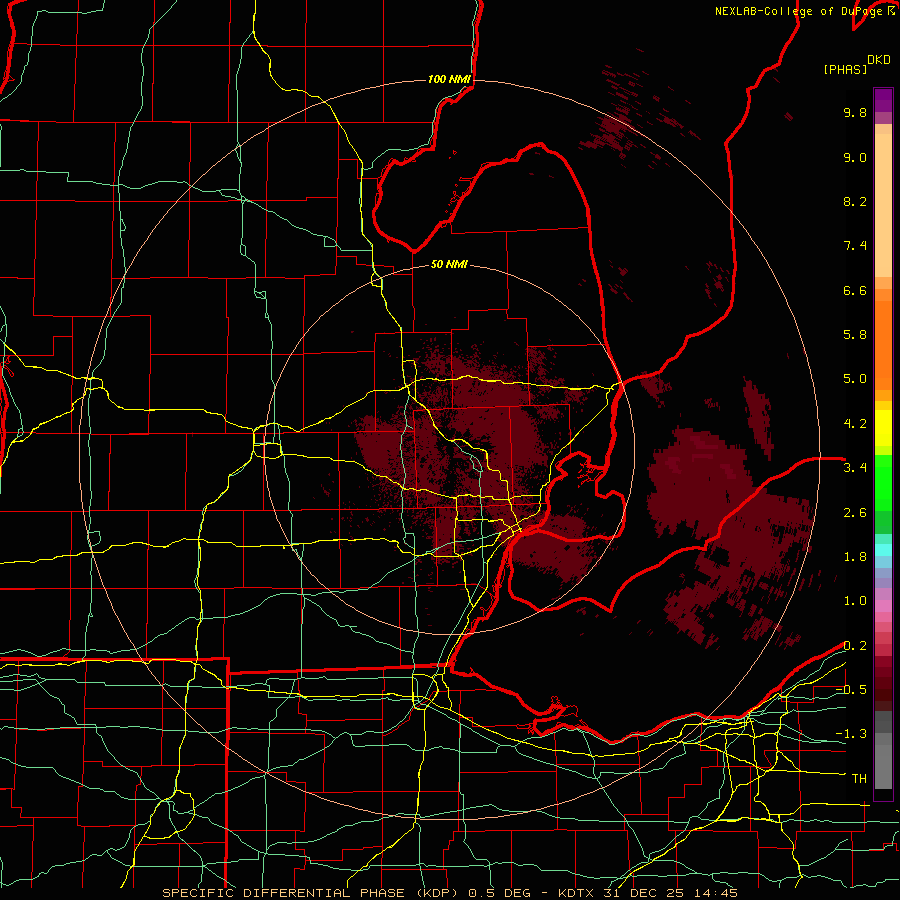
Task: Select the 2.6 legend value
Action: 855,513
